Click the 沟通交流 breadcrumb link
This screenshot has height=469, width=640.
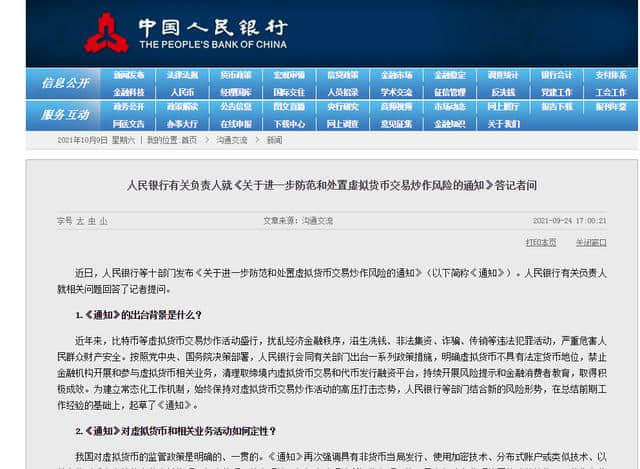pyautogui.click(x=231, y=140)
